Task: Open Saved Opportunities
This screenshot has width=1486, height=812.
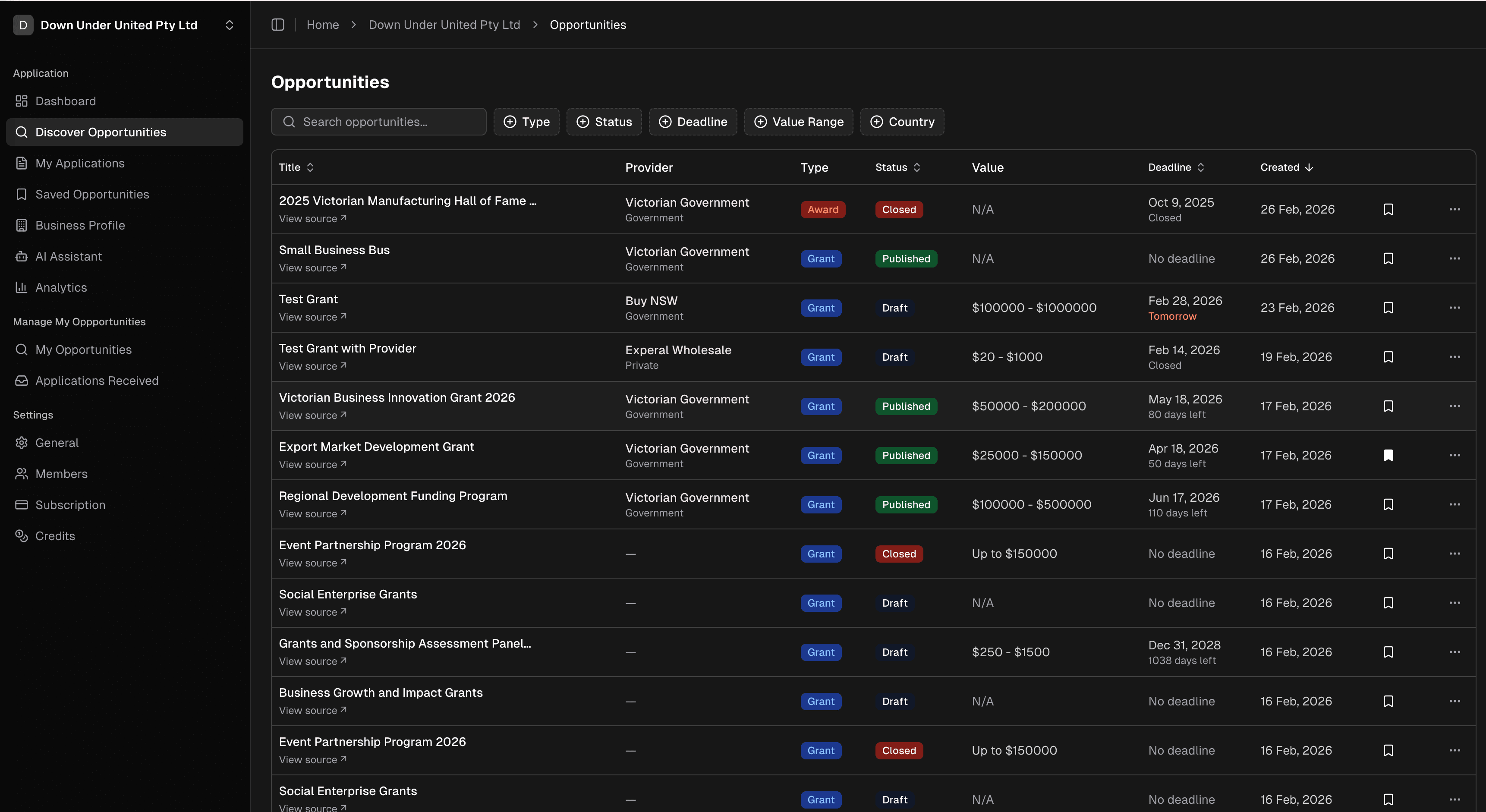Action: pyautogui.click(x=92, y=194)
